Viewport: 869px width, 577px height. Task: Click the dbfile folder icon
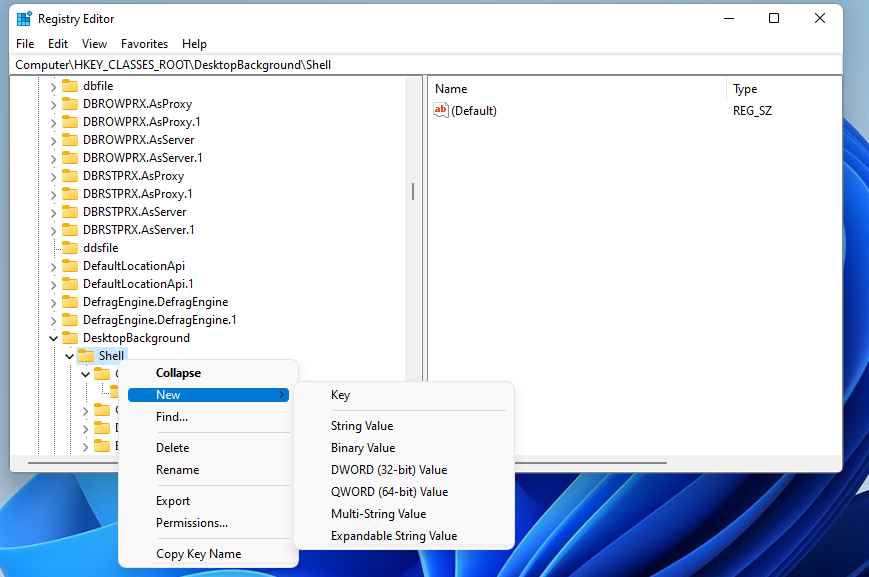coord(70,85)
